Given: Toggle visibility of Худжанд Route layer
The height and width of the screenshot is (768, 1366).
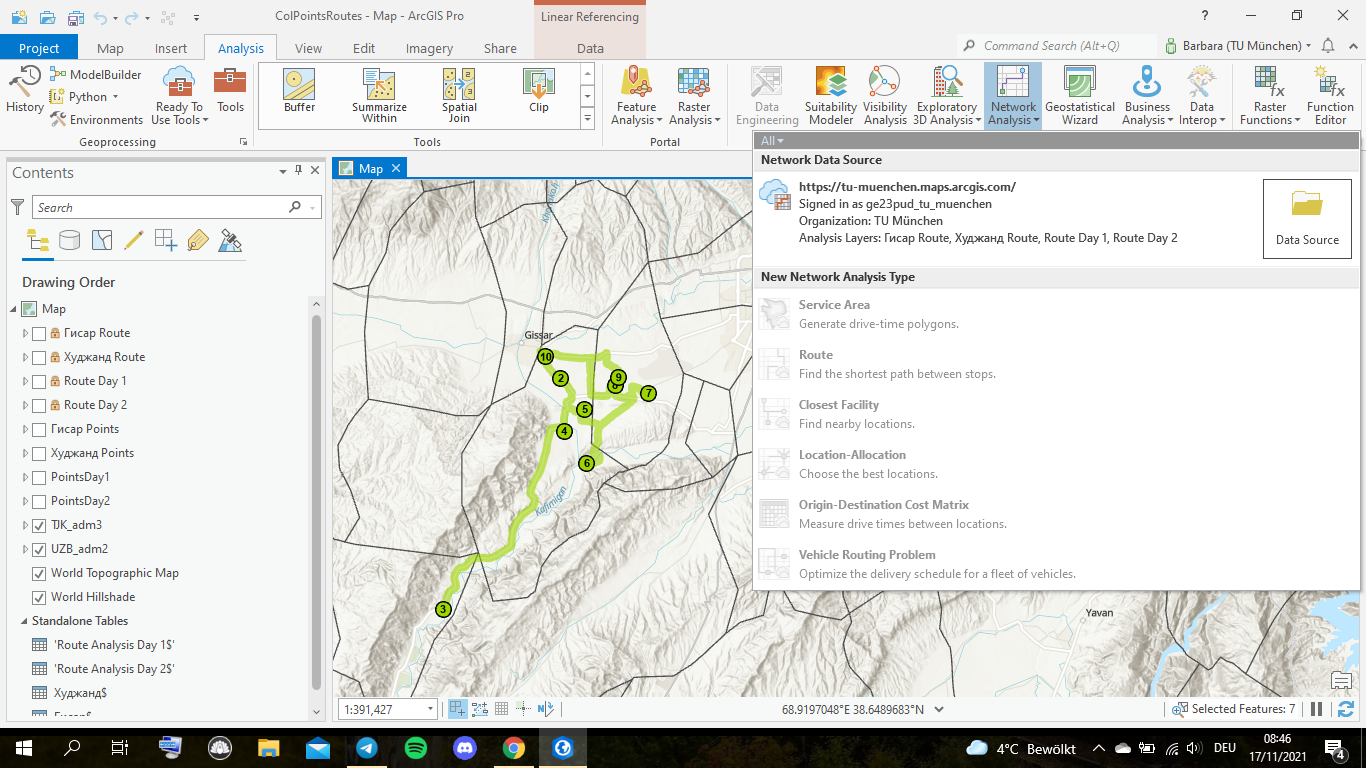Looking at the screenshot, I should click(39, 357).
